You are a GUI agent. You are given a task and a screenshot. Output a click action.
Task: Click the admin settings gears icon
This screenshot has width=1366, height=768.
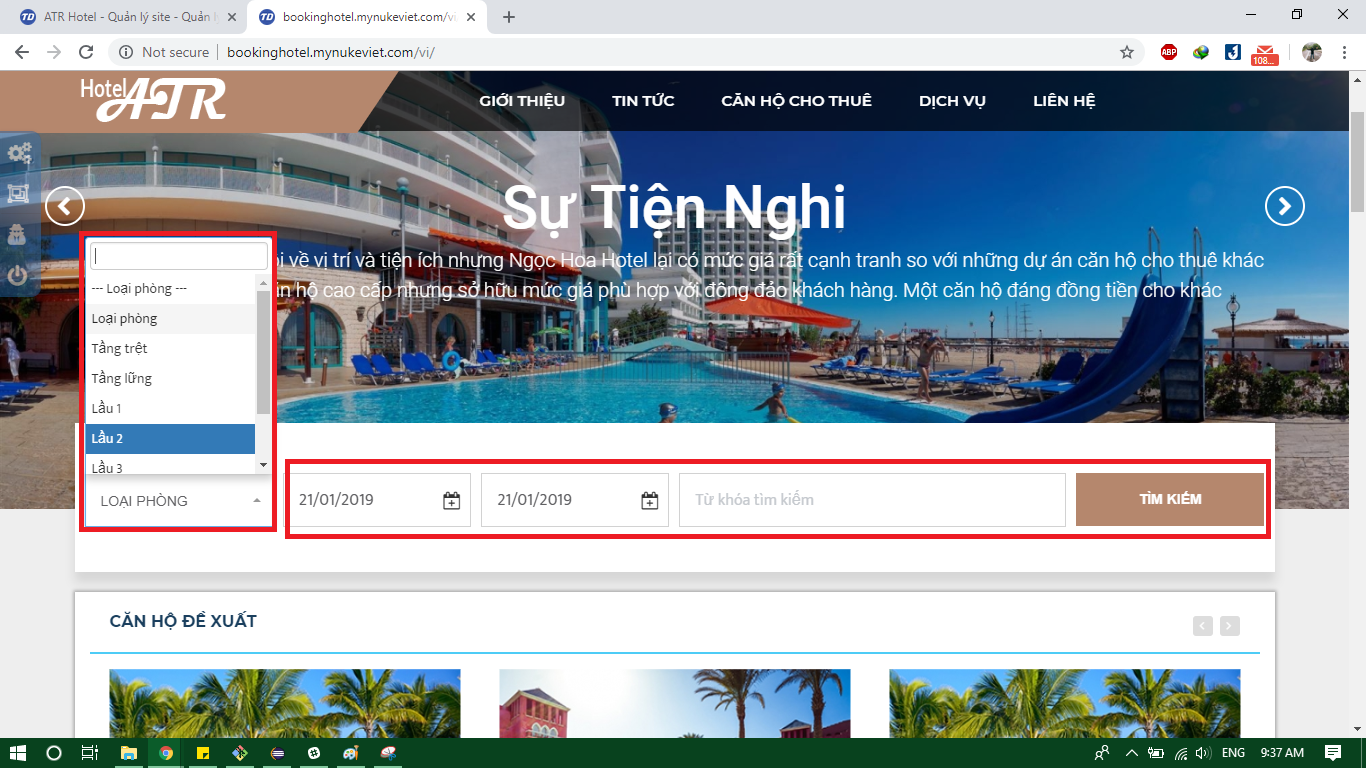pos(19,154)
